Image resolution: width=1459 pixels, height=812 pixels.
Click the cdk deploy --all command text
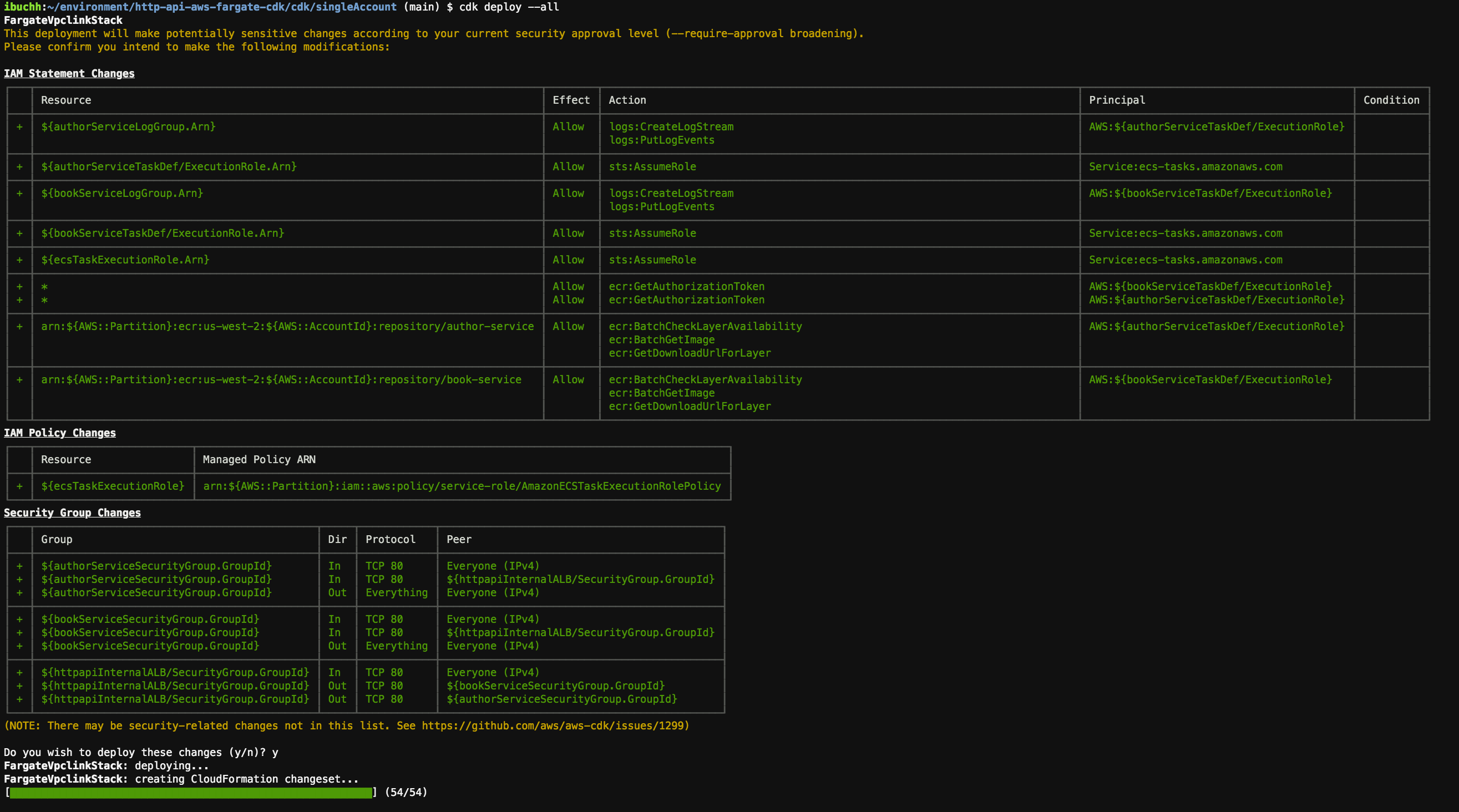(x=509, y=7)
